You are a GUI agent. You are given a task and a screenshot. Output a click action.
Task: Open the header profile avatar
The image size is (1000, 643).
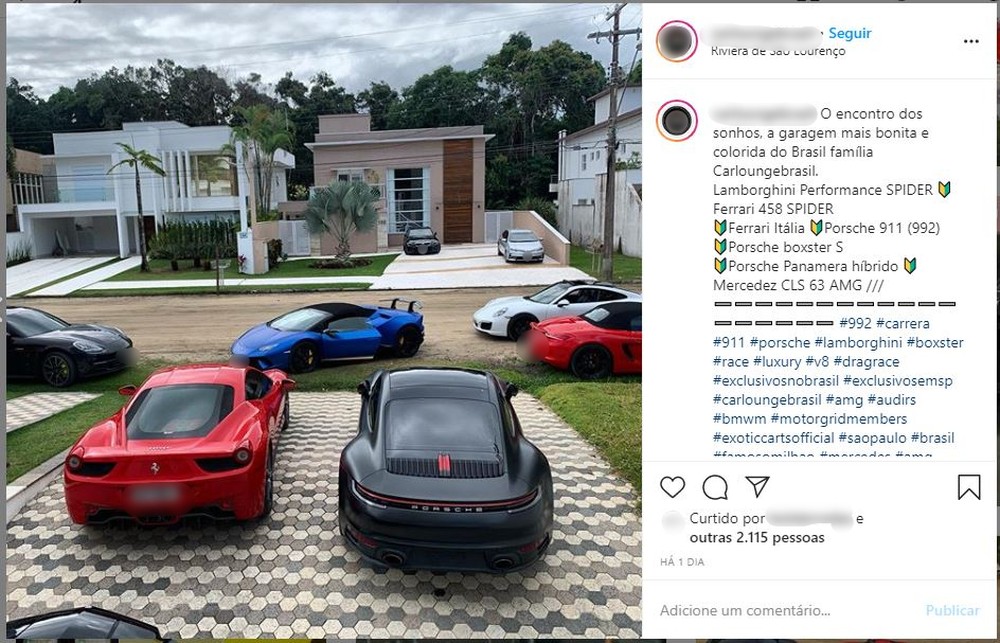[x=677, y=41]
